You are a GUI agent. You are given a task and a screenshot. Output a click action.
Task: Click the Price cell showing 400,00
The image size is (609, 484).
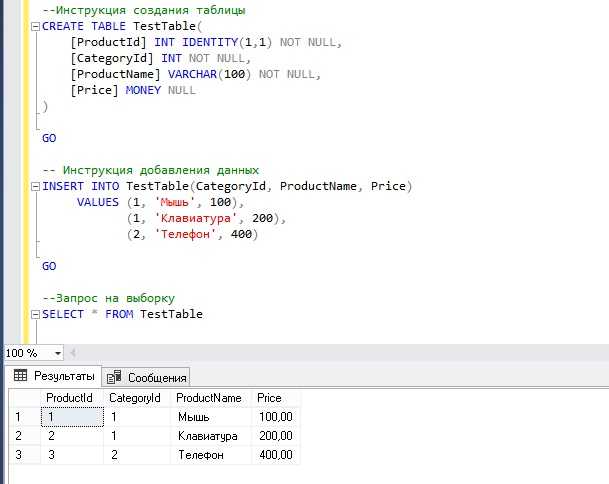274,455
